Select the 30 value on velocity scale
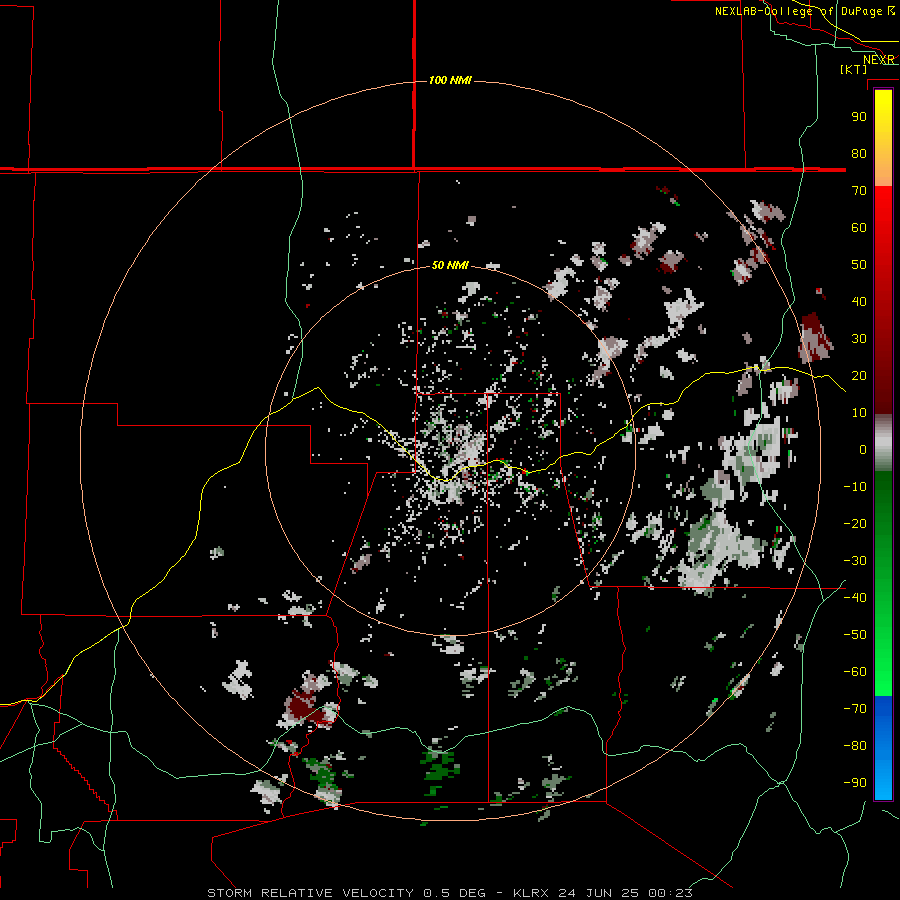Screen dimensions: 900x900 [859, 339]
